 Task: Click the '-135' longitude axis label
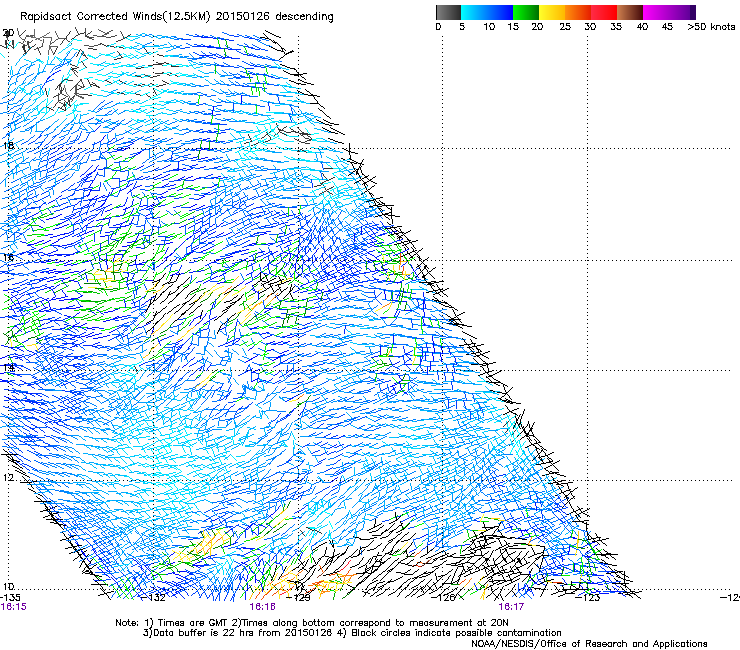(10, 597)
